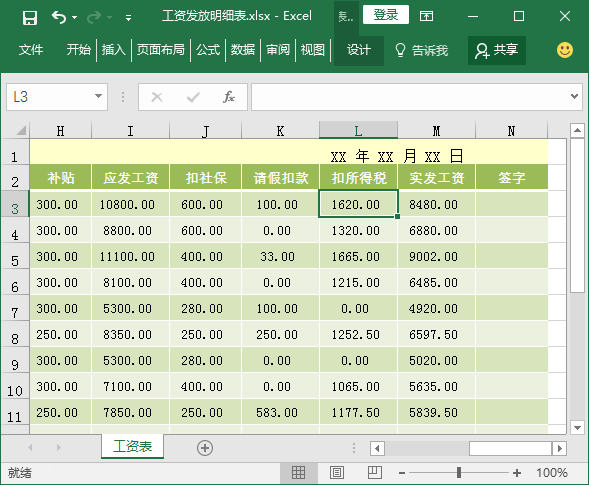This screenshot has width=589, height=485.
Task: Open the 数据 ribbon tab
Action: [243, 50]
